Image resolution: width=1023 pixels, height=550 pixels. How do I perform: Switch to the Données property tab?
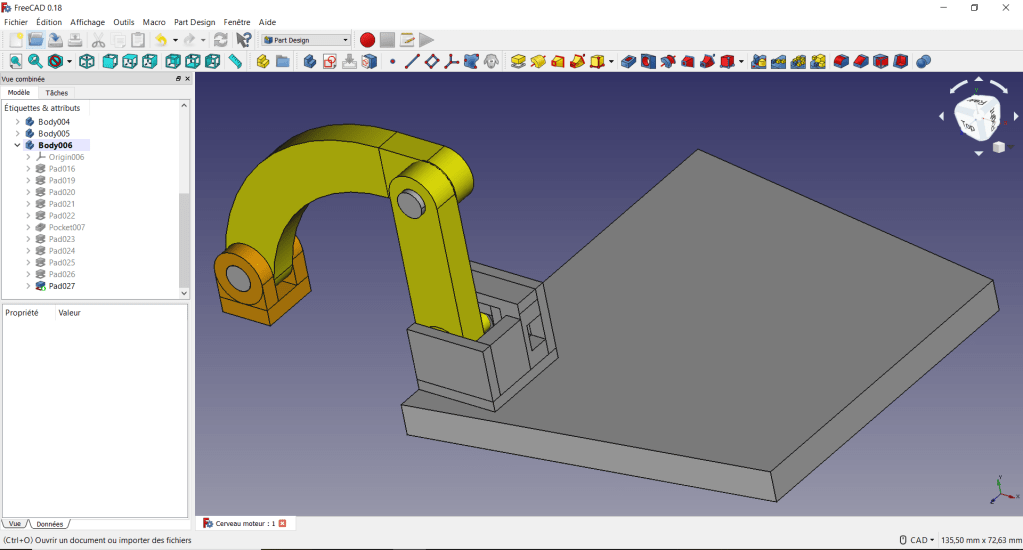[x=49, y=524]
